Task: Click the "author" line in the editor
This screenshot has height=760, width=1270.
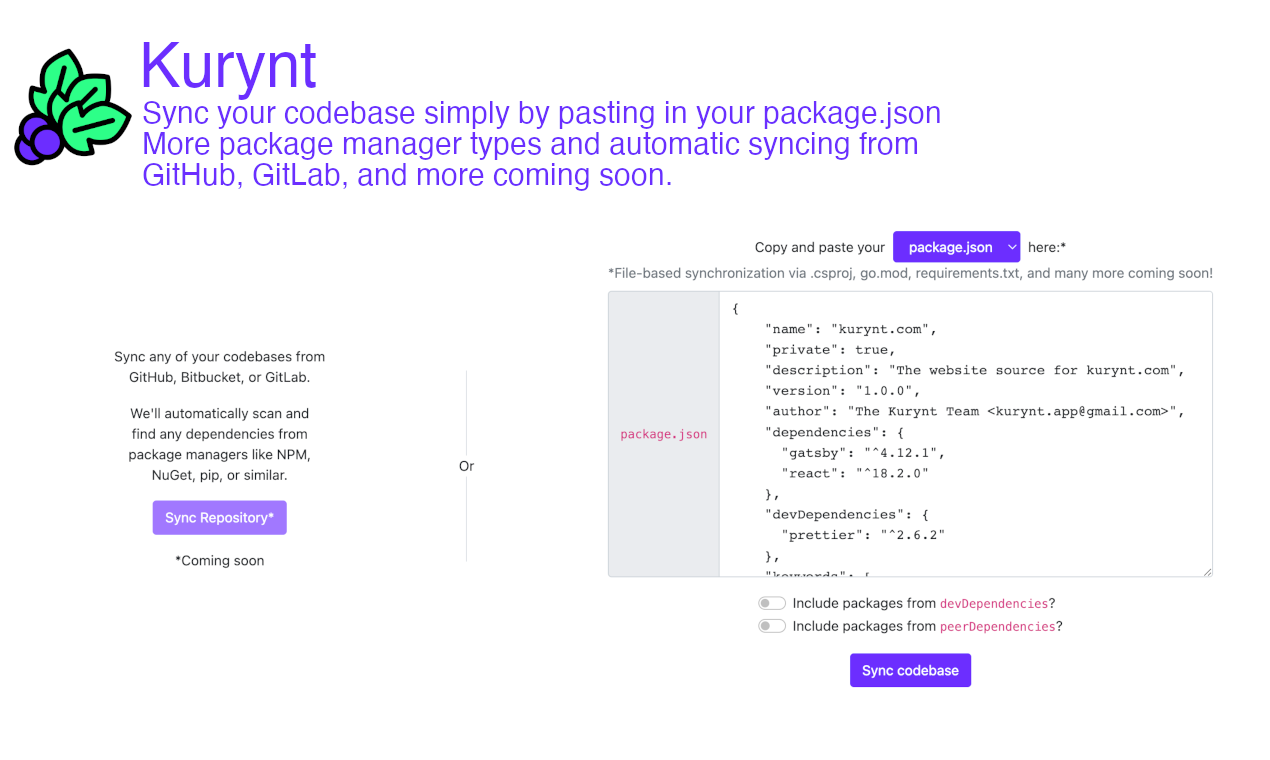Action: coord(975,411)
